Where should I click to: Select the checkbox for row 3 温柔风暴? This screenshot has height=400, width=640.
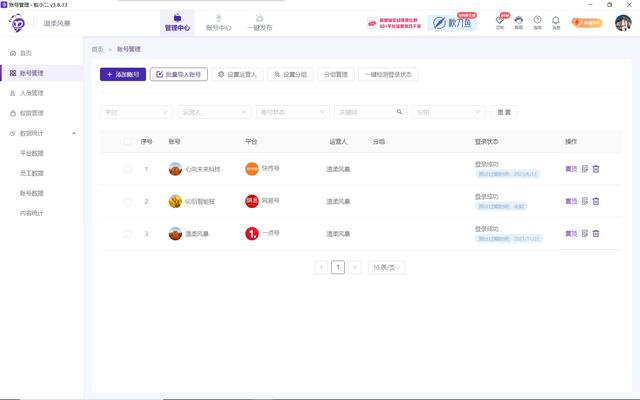pyautogui.click(x=127, y=234)
